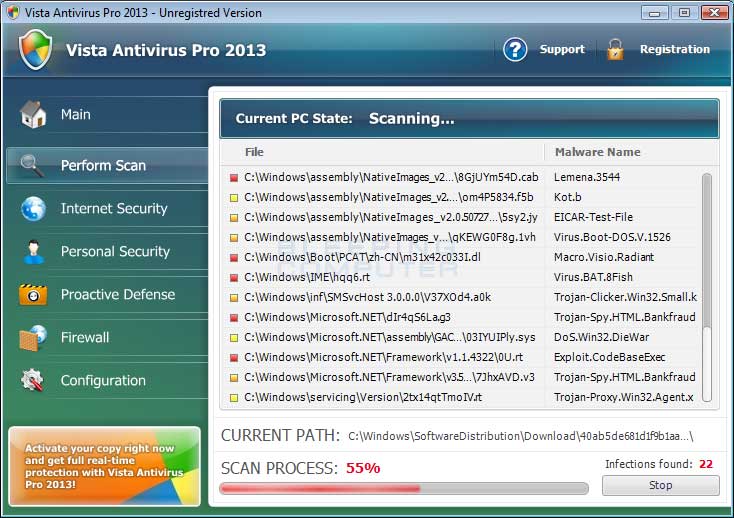
Task: Click yellow marker beside 03IYUIPly.sys file
Action: [x=234, y=338]
